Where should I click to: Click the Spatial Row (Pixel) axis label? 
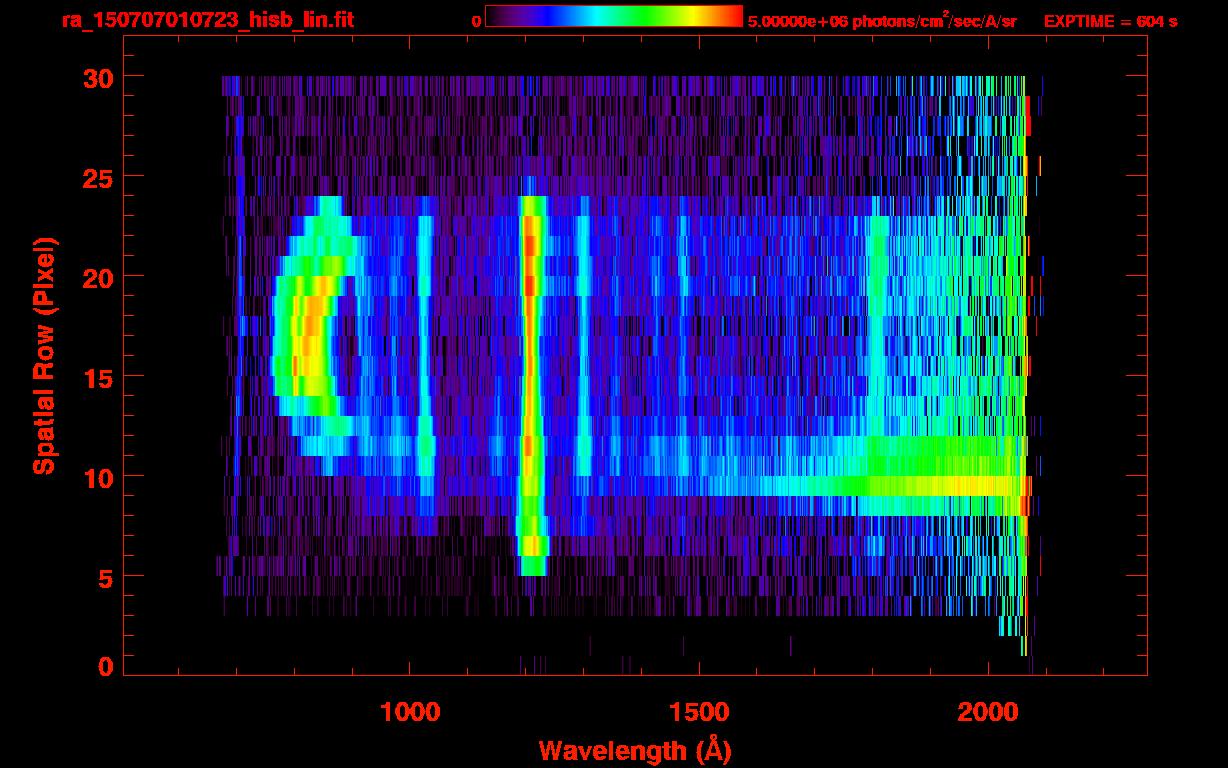(43, 355)
